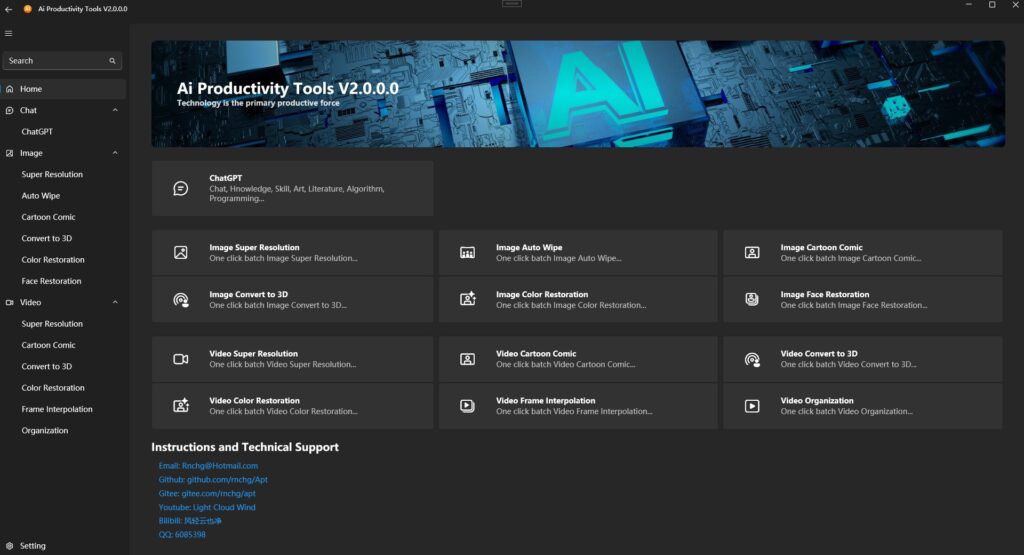The width and height of the screenshot is (1024, 555).
Task: Click the Youtube Light Cloud Wind link
Action: pos(207,507)
